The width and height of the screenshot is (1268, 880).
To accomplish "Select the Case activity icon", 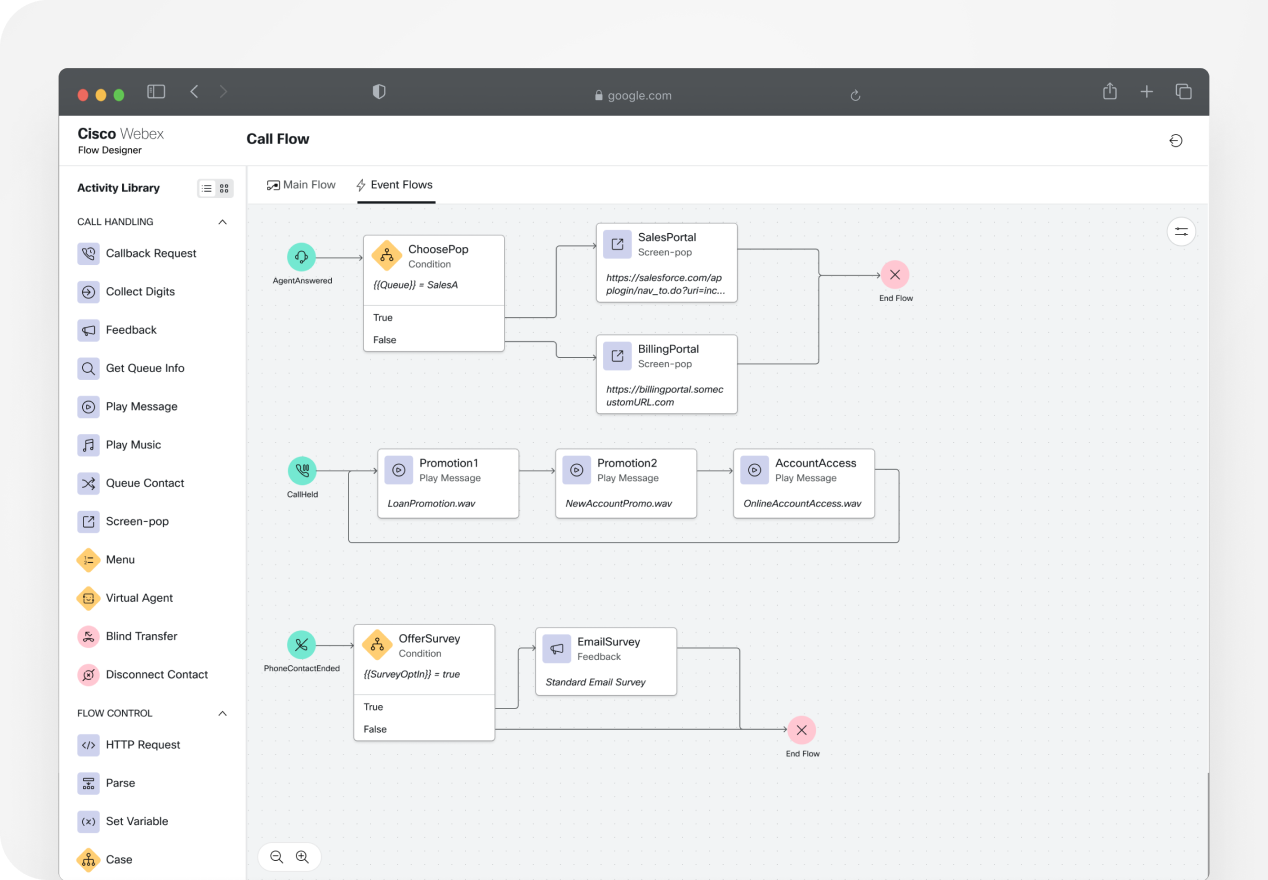I will [x=88, y=860].
